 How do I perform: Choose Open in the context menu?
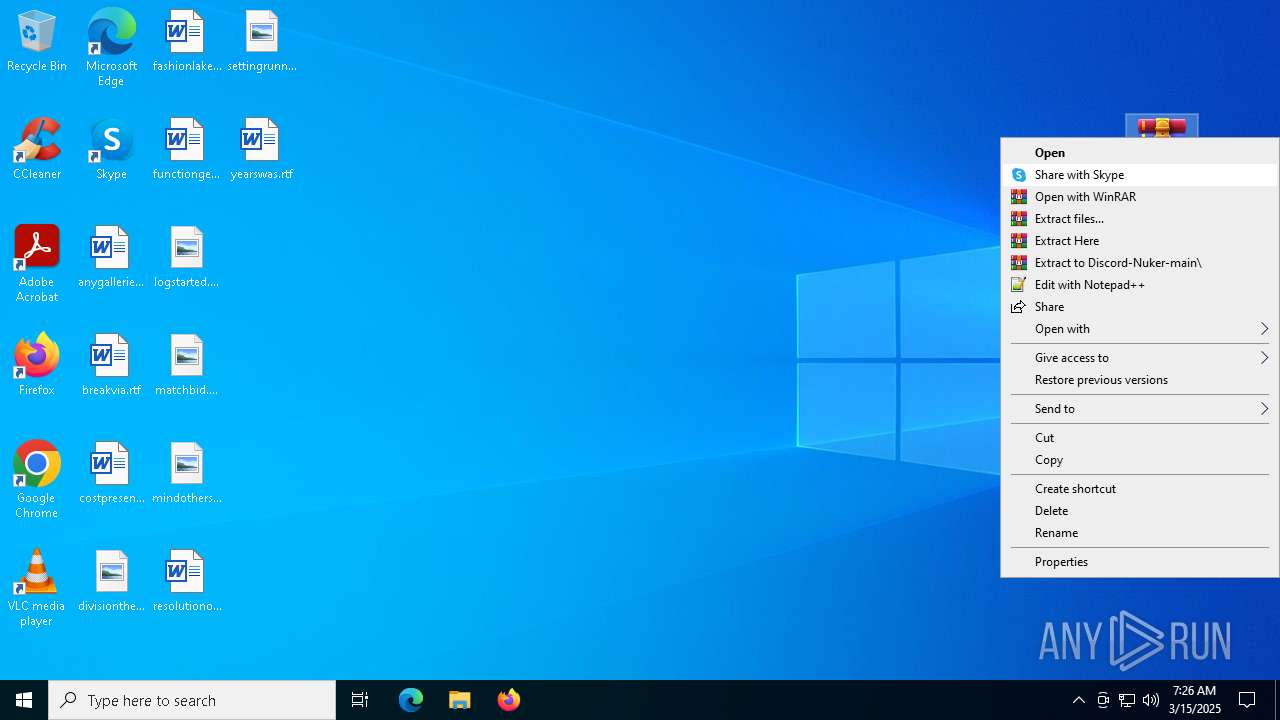pyautogui.click(x=1140, y=153)
